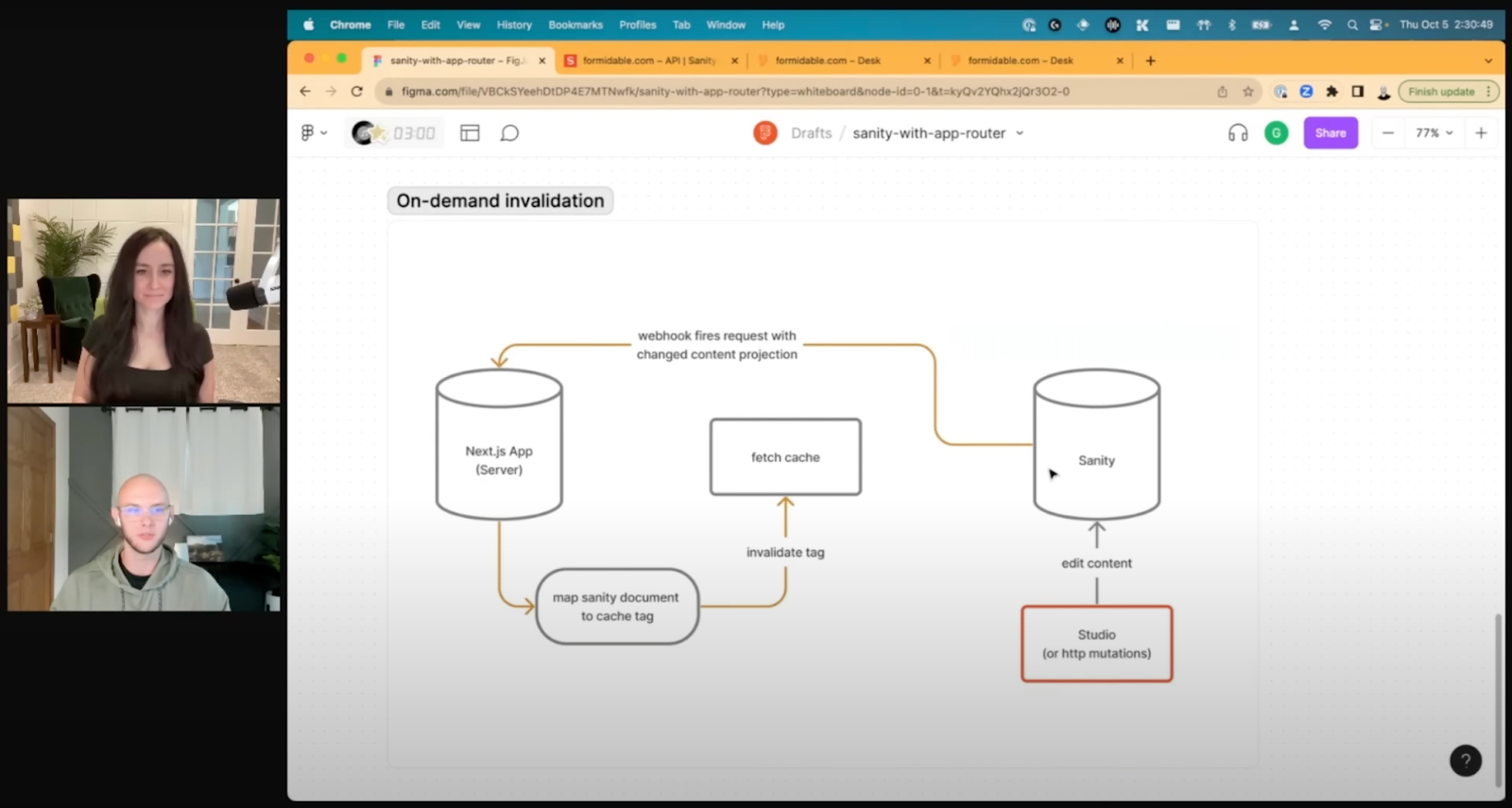Screen dimensions: 1512x808
Task: Open the Edit menu in menu bar
Action: point(431,25)
